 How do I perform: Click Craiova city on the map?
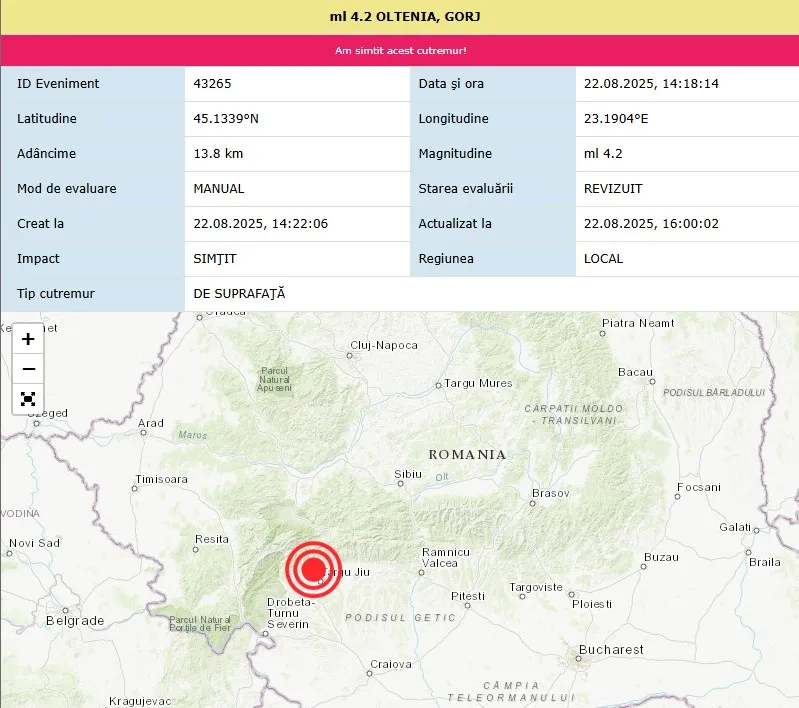pyautogui.click(x=391, y=664)
